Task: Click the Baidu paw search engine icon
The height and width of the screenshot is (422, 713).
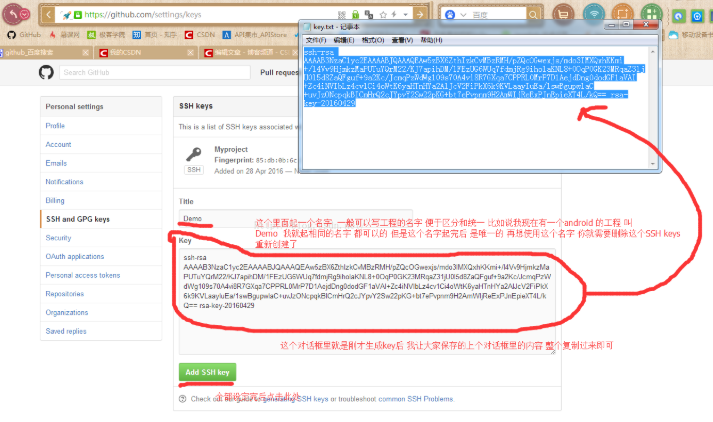Action: pos(450,15)
